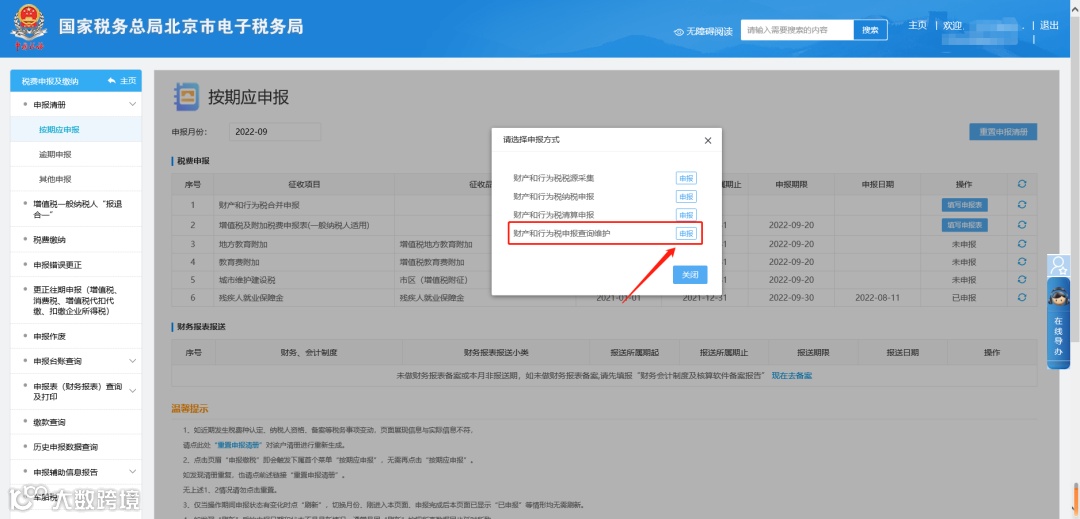Open the 申报错误更正 menu item
The height and width of the screenshot is (519, 1080).
(76, 264)
